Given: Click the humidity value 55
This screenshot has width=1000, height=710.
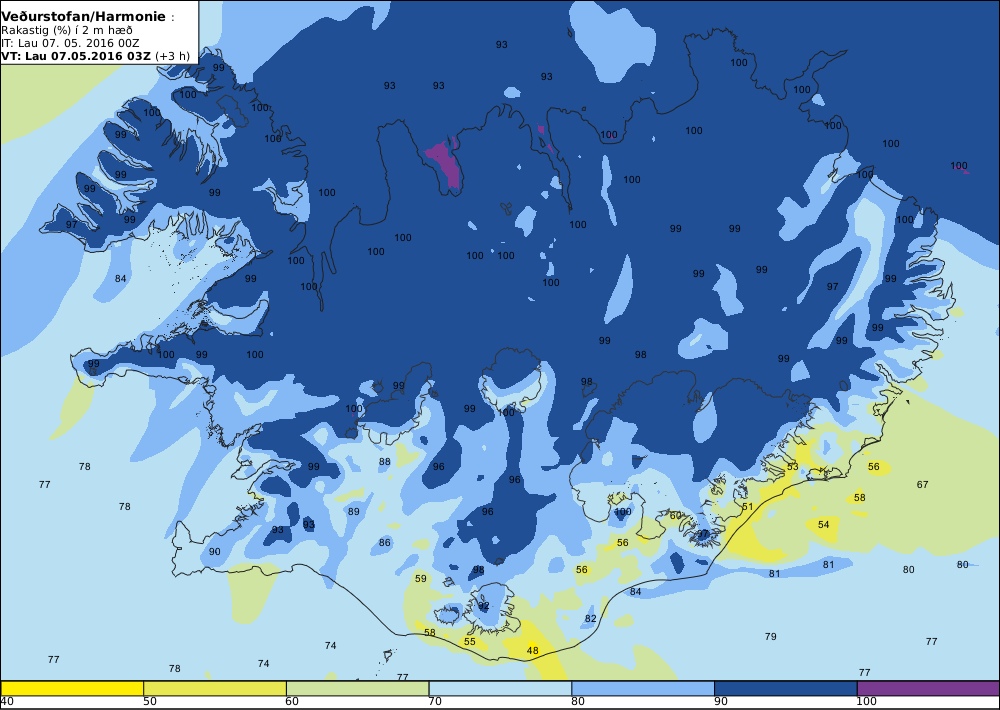Looking at the screenshot, I should [x=470, y=642].
